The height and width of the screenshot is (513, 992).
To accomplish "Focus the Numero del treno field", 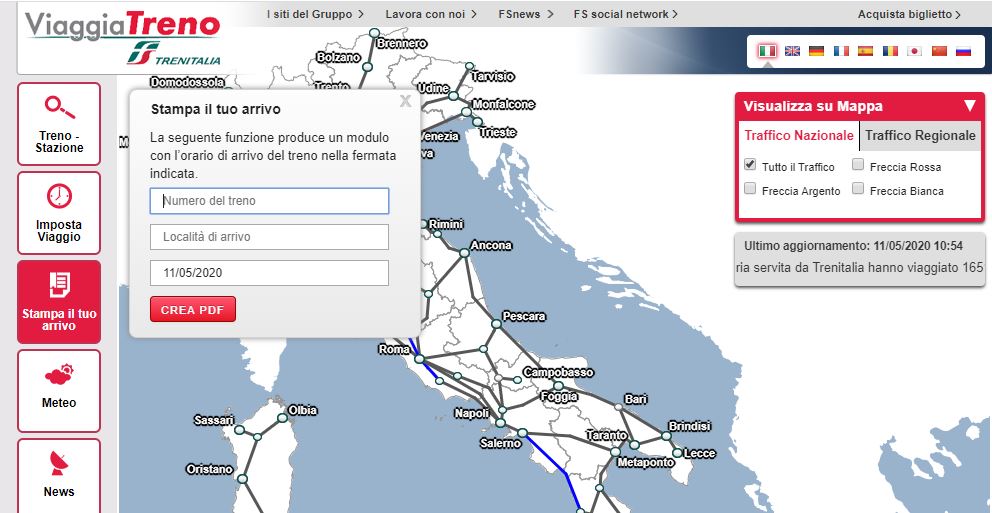I will pos(270,201).
